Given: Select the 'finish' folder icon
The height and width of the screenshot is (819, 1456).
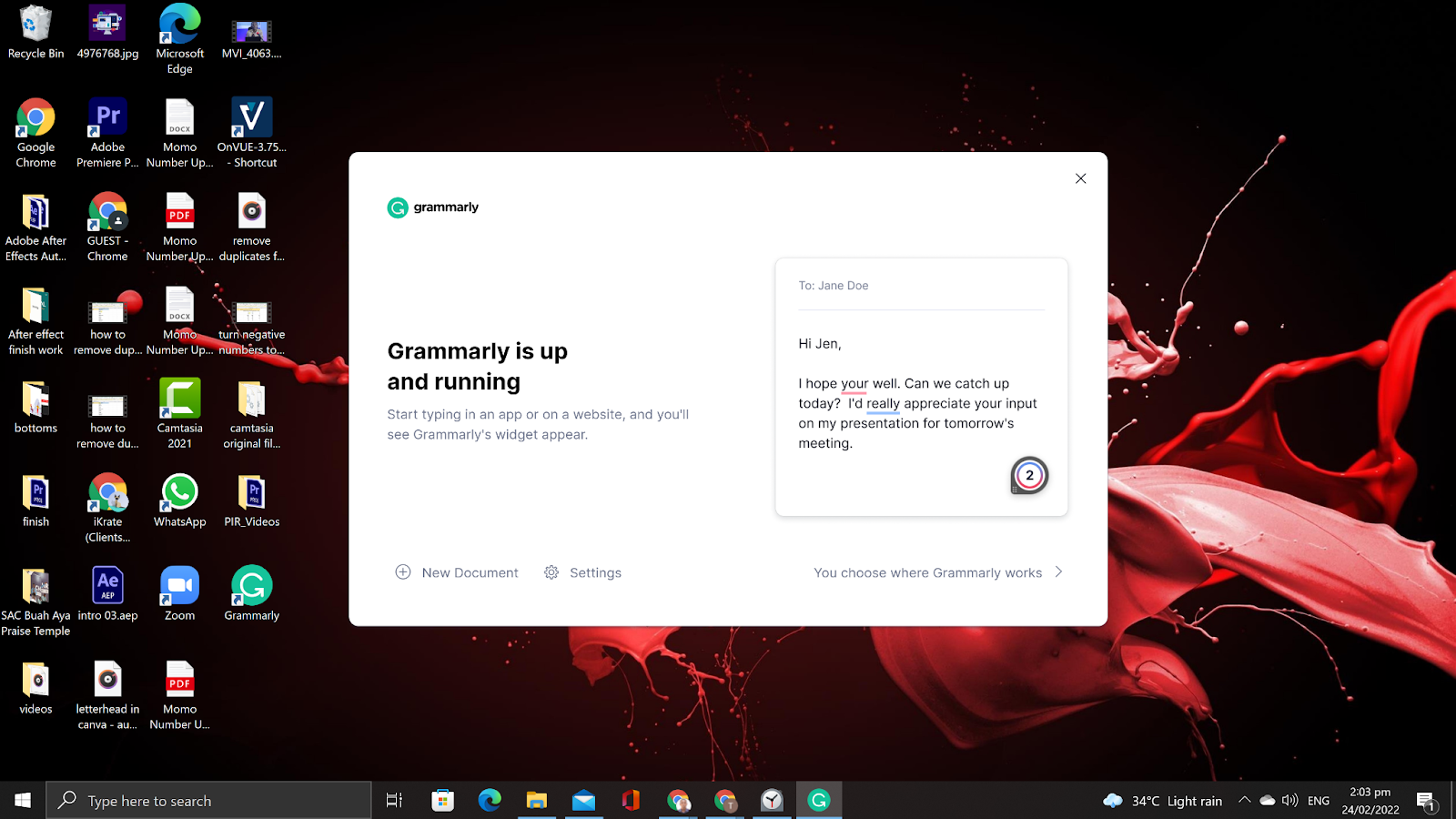Looking at the screenshot, I should (x=36, y=500).
